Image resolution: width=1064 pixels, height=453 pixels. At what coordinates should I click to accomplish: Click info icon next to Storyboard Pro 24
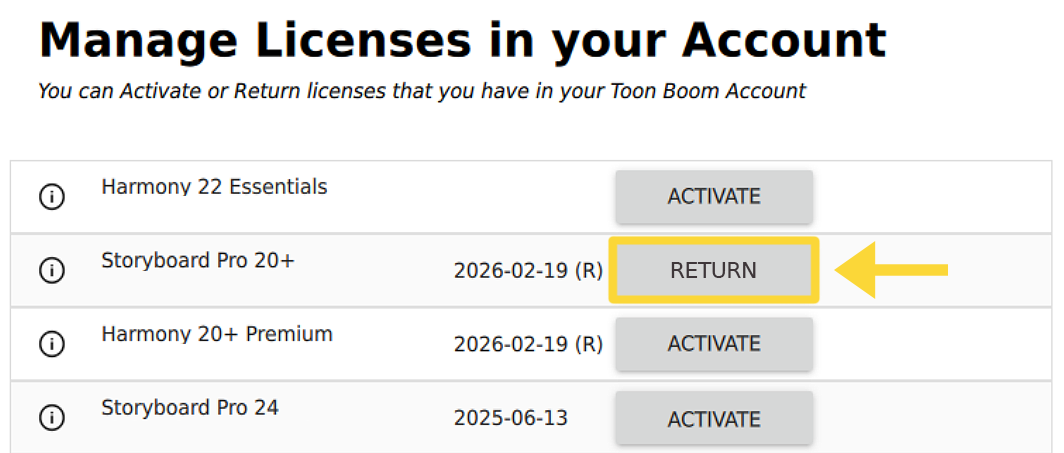click(51, 418)
